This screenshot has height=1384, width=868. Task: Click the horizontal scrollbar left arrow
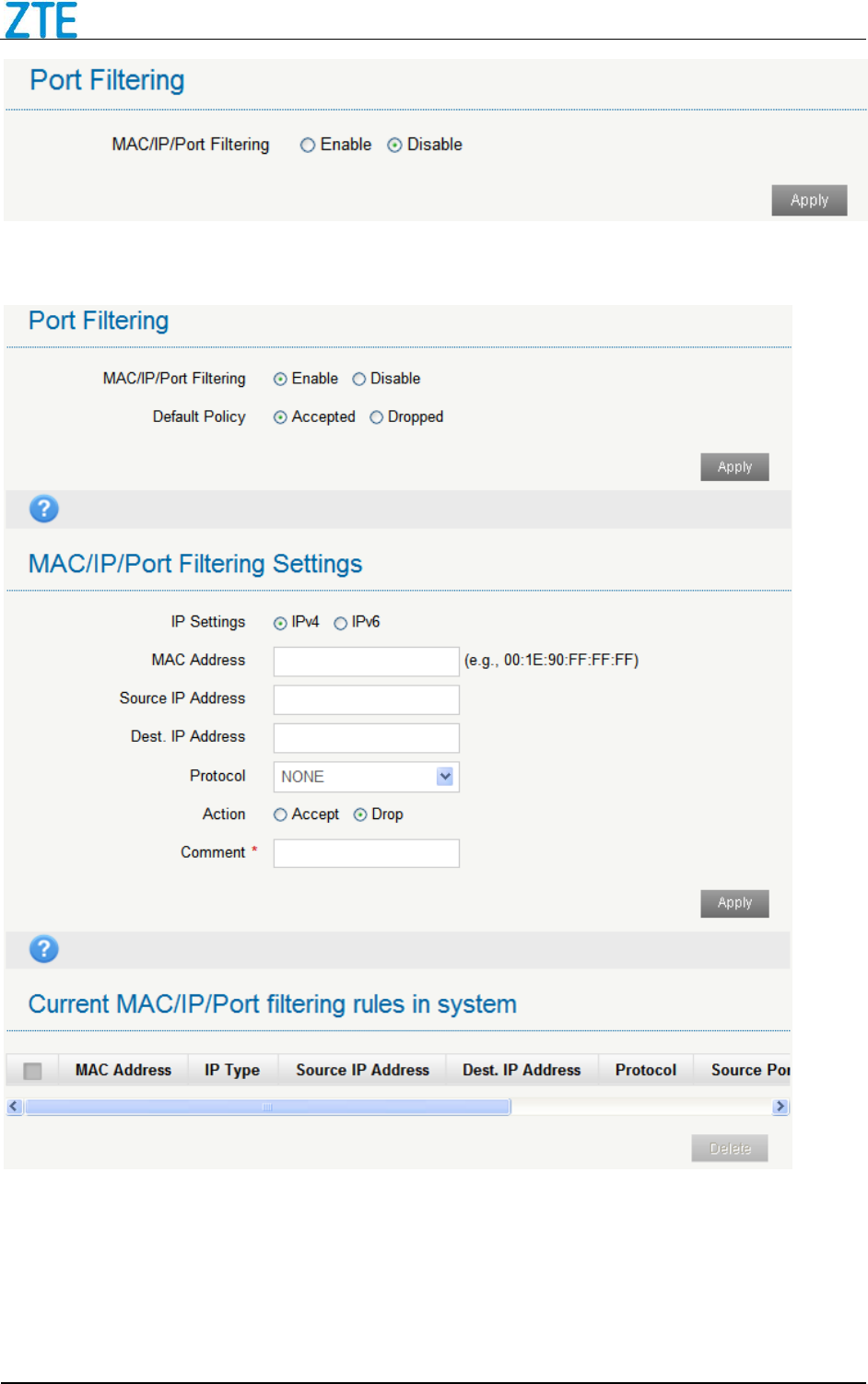(14, 1107)
